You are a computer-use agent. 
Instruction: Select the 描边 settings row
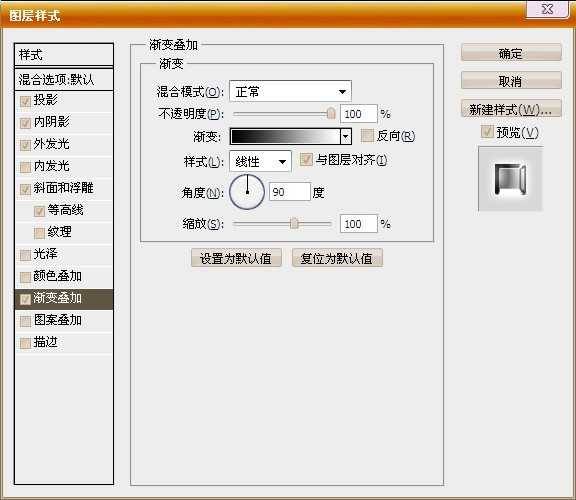pos(64,343)
